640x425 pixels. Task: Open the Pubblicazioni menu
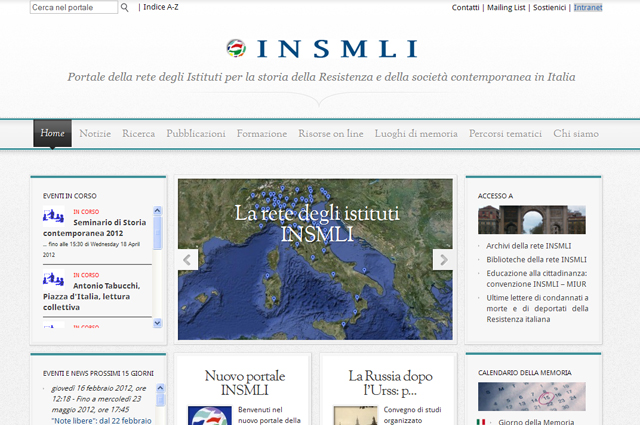pyautogui.click(x=196, y=134)
